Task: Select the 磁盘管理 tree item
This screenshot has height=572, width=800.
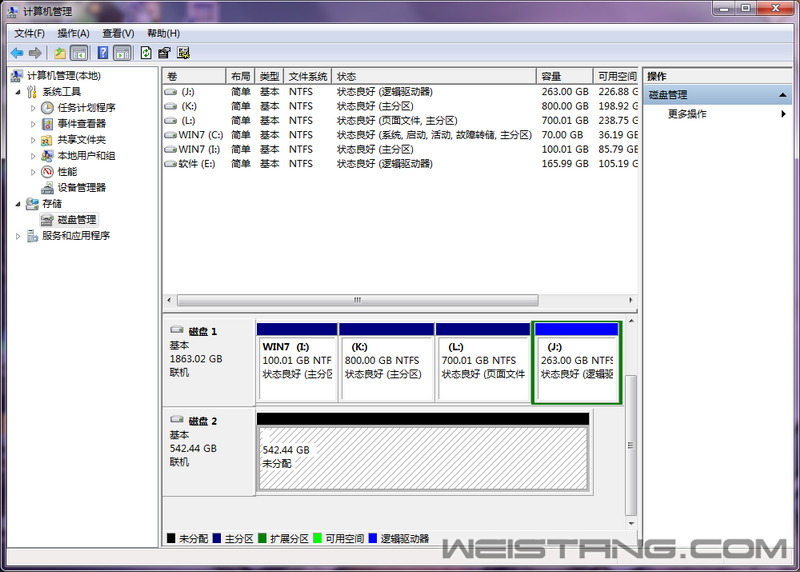Action: 77,219
